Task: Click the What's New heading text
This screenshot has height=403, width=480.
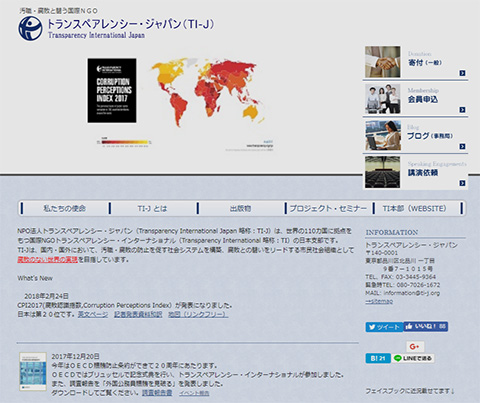Action: tap(35, 278)
